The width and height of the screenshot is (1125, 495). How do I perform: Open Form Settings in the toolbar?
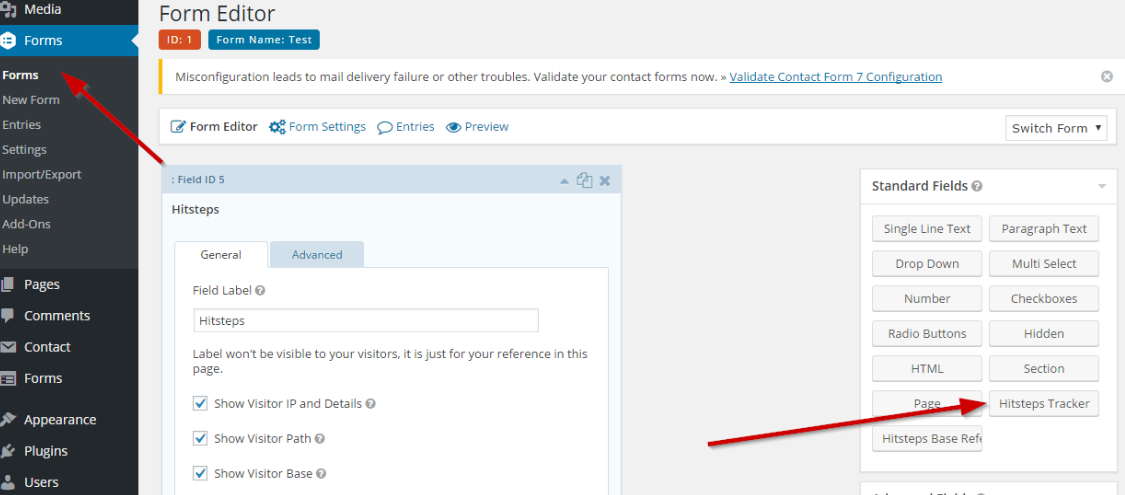click(x=327, y=127)
